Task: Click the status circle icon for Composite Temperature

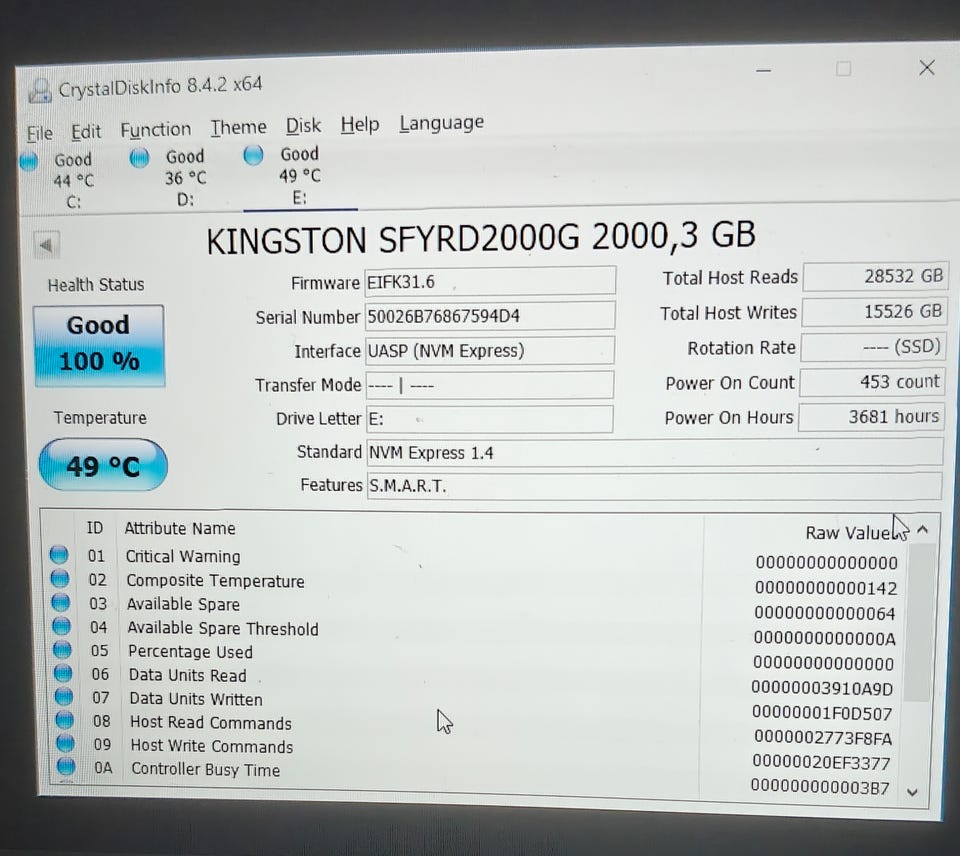Action: [x=60, y=578]
